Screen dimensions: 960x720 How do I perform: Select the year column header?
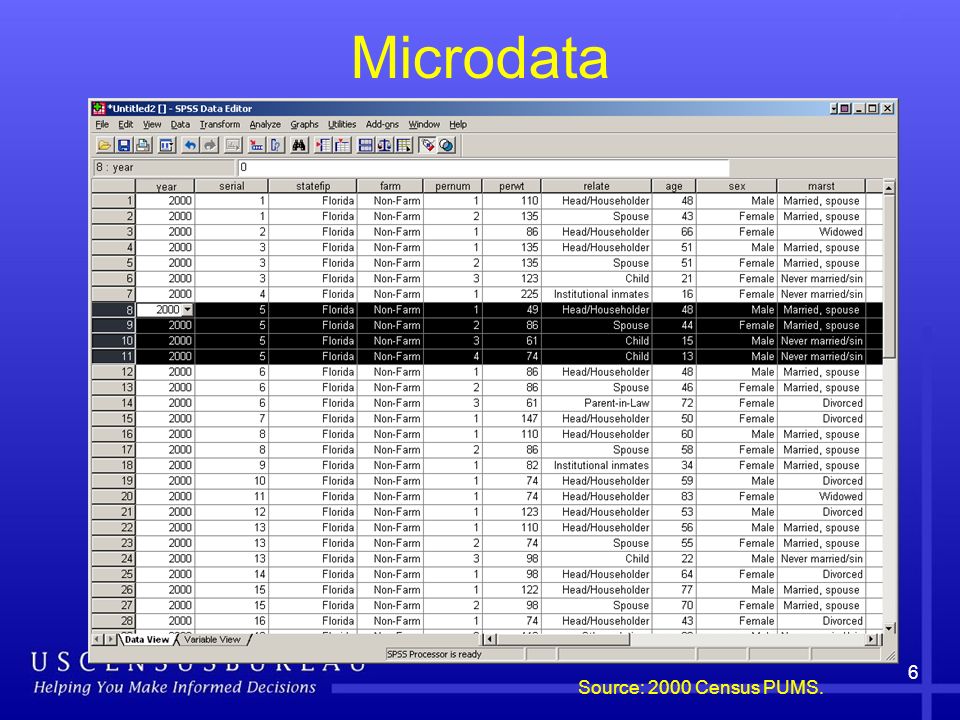point(165,186)
